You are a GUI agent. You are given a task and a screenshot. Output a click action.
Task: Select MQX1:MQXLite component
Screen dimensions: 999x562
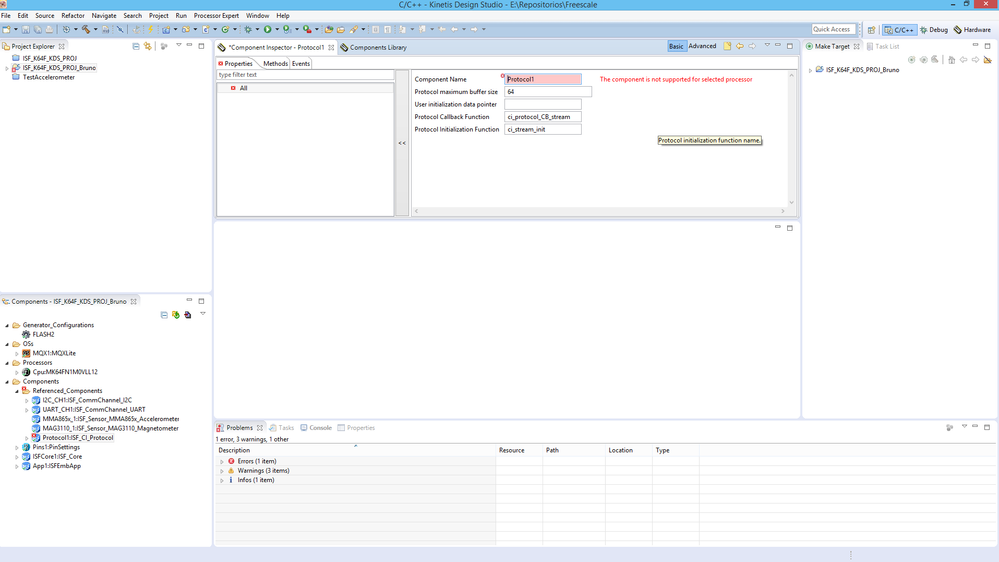click(54, 353)
